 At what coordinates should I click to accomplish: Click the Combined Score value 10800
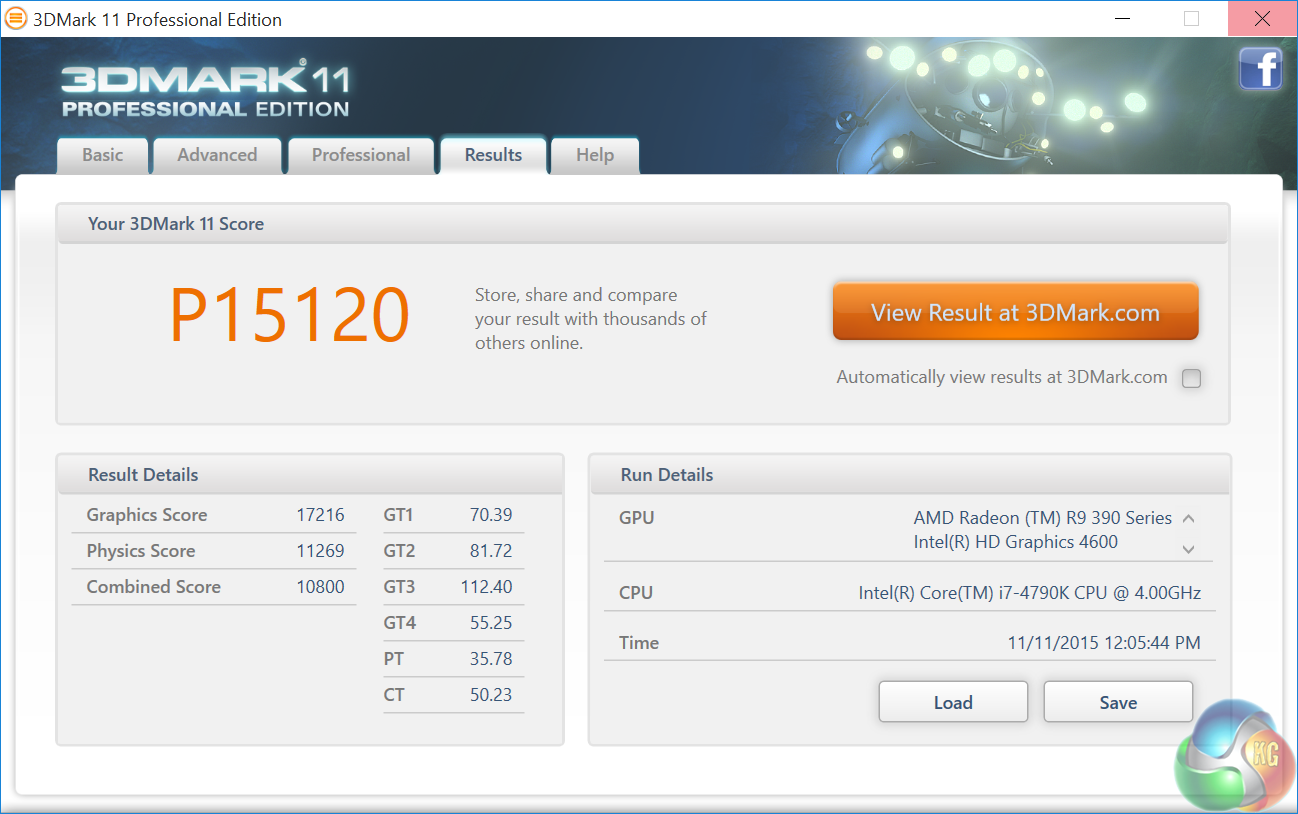320,587
